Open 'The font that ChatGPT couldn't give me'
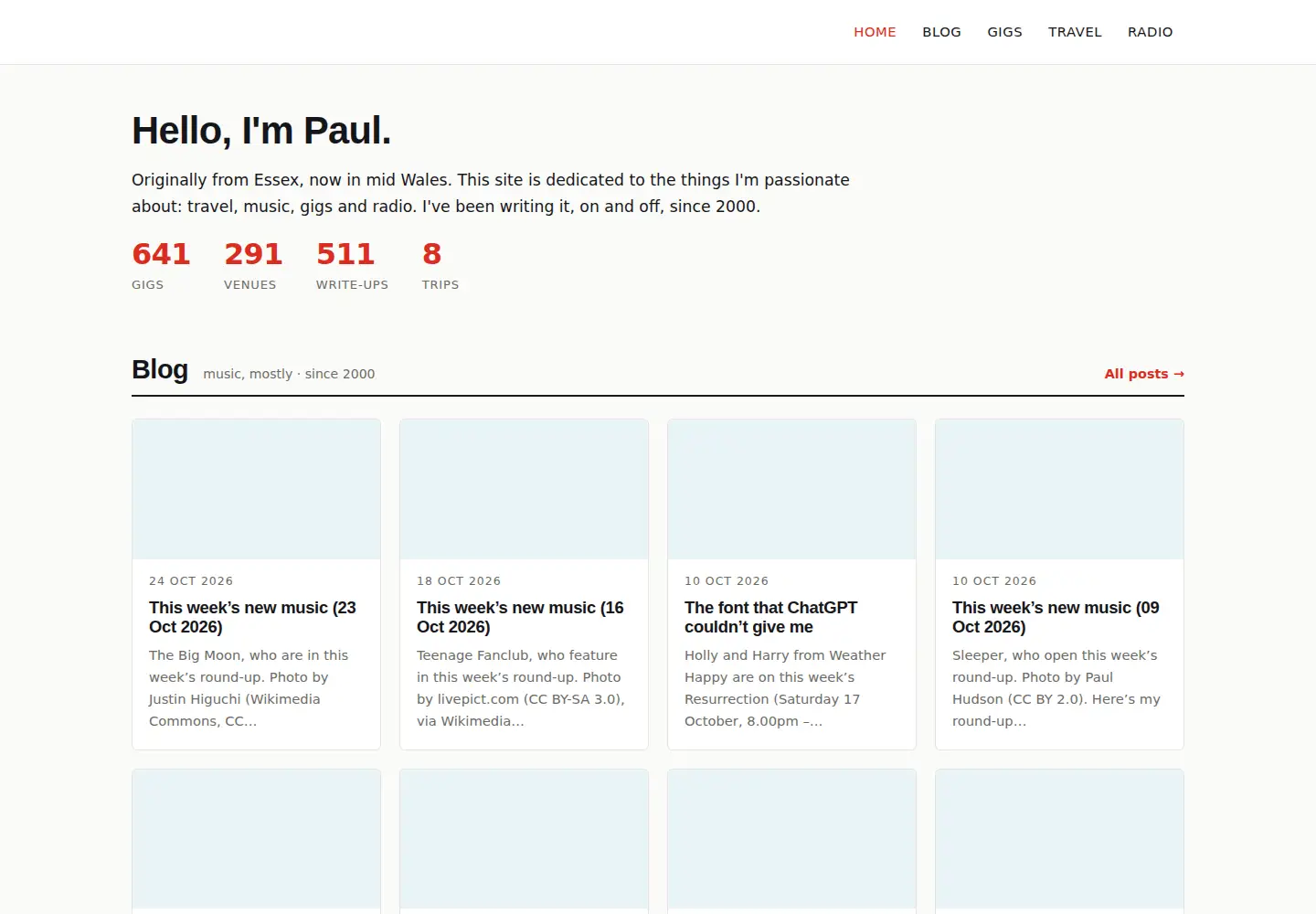1316x914 pixels. [770, 617]
